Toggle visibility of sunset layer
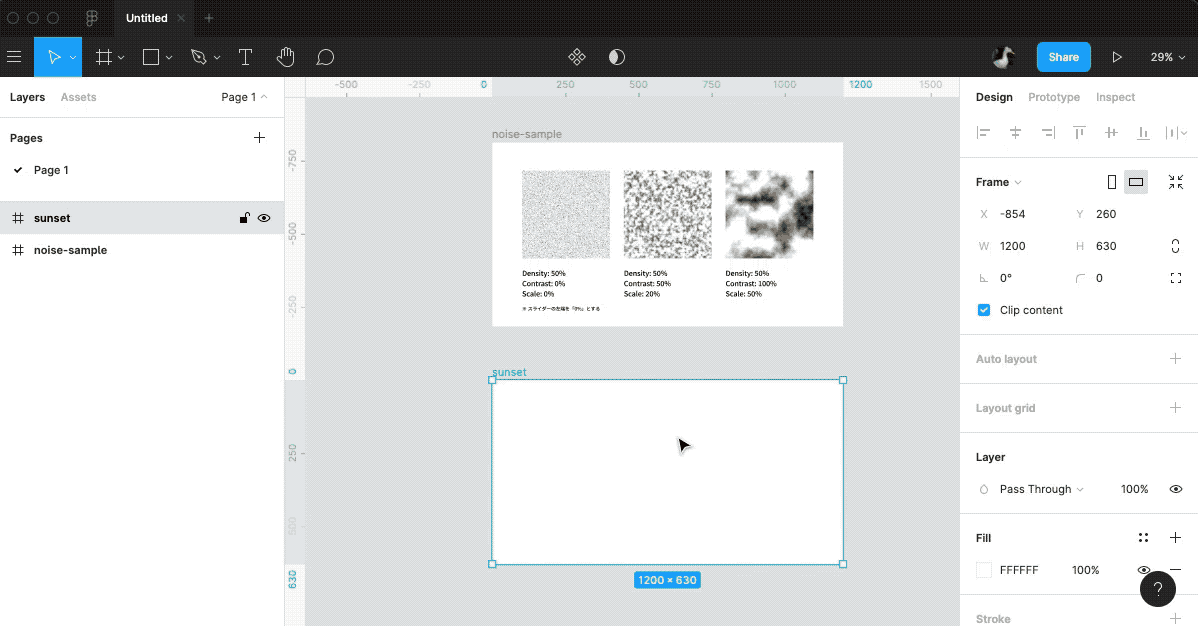 264,218
